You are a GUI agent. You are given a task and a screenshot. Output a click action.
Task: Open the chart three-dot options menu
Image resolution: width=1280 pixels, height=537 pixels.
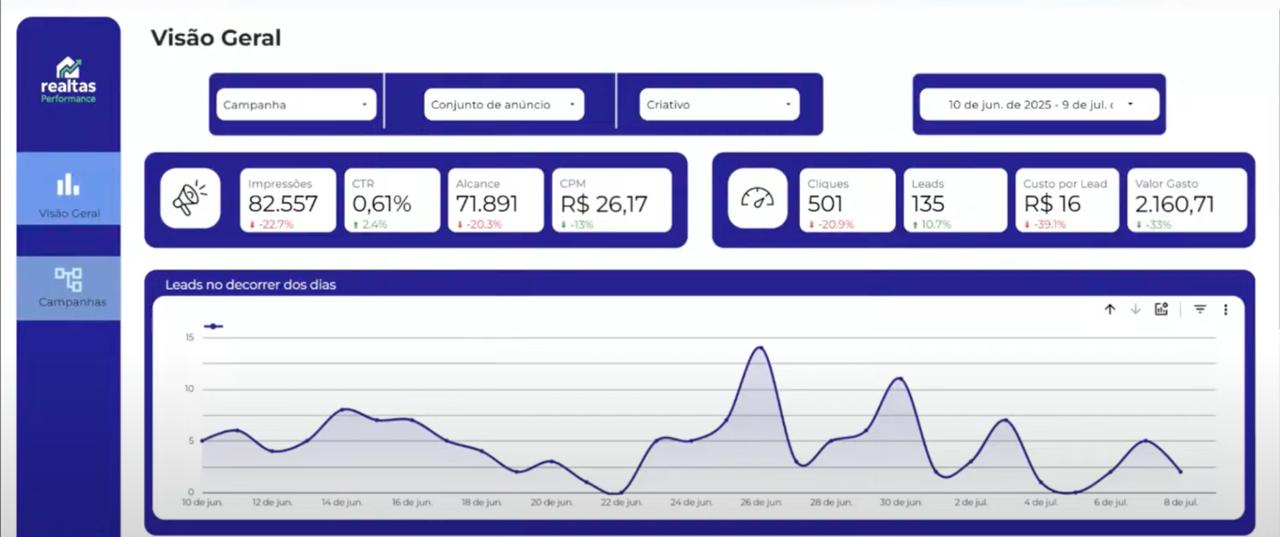tap(1225, 310)
